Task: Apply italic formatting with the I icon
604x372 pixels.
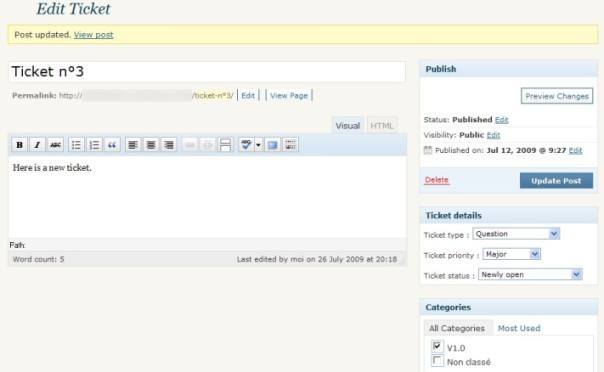Action: click(37, 145)
